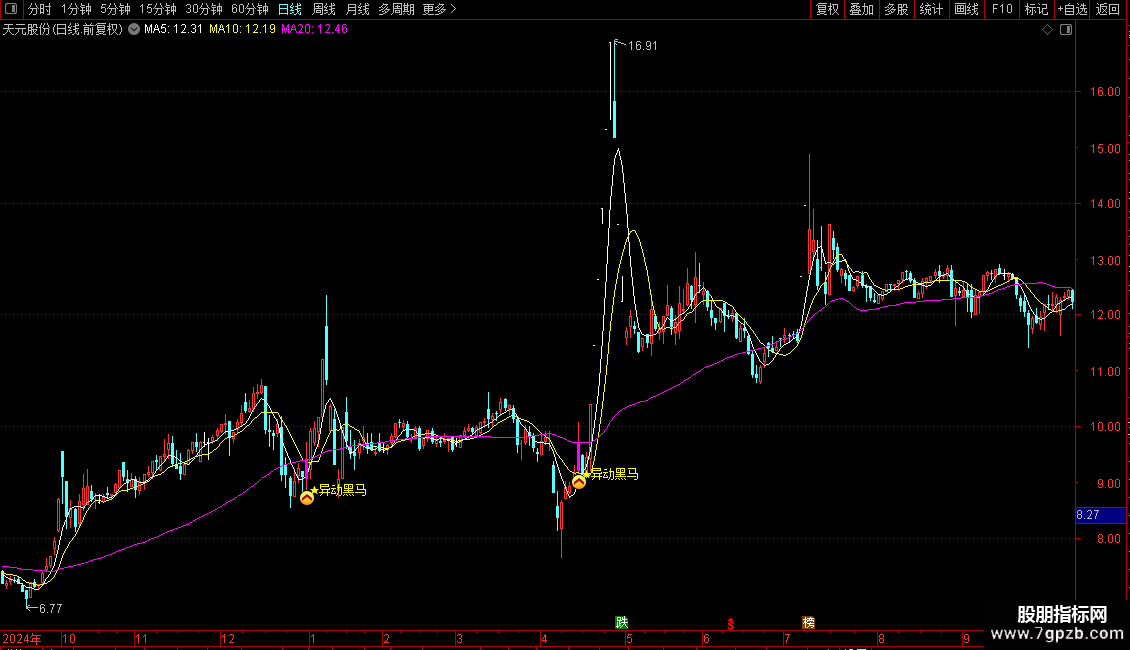Open indicator dropdown next to stock name

[x=134, y=30]
